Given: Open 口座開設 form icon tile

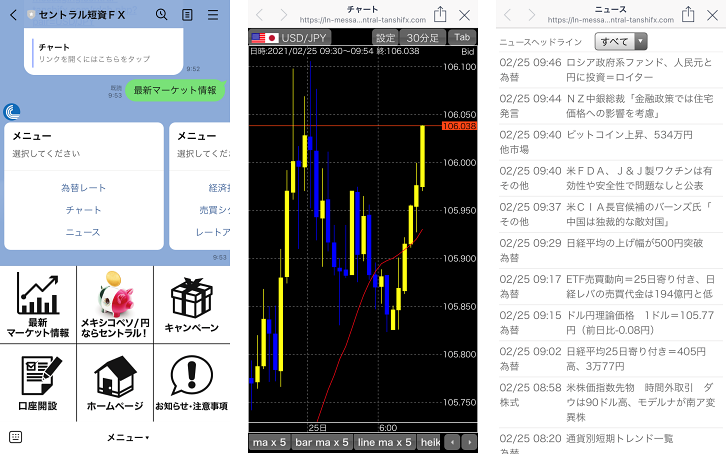Looking at the screenshot, I should [38, 383].
